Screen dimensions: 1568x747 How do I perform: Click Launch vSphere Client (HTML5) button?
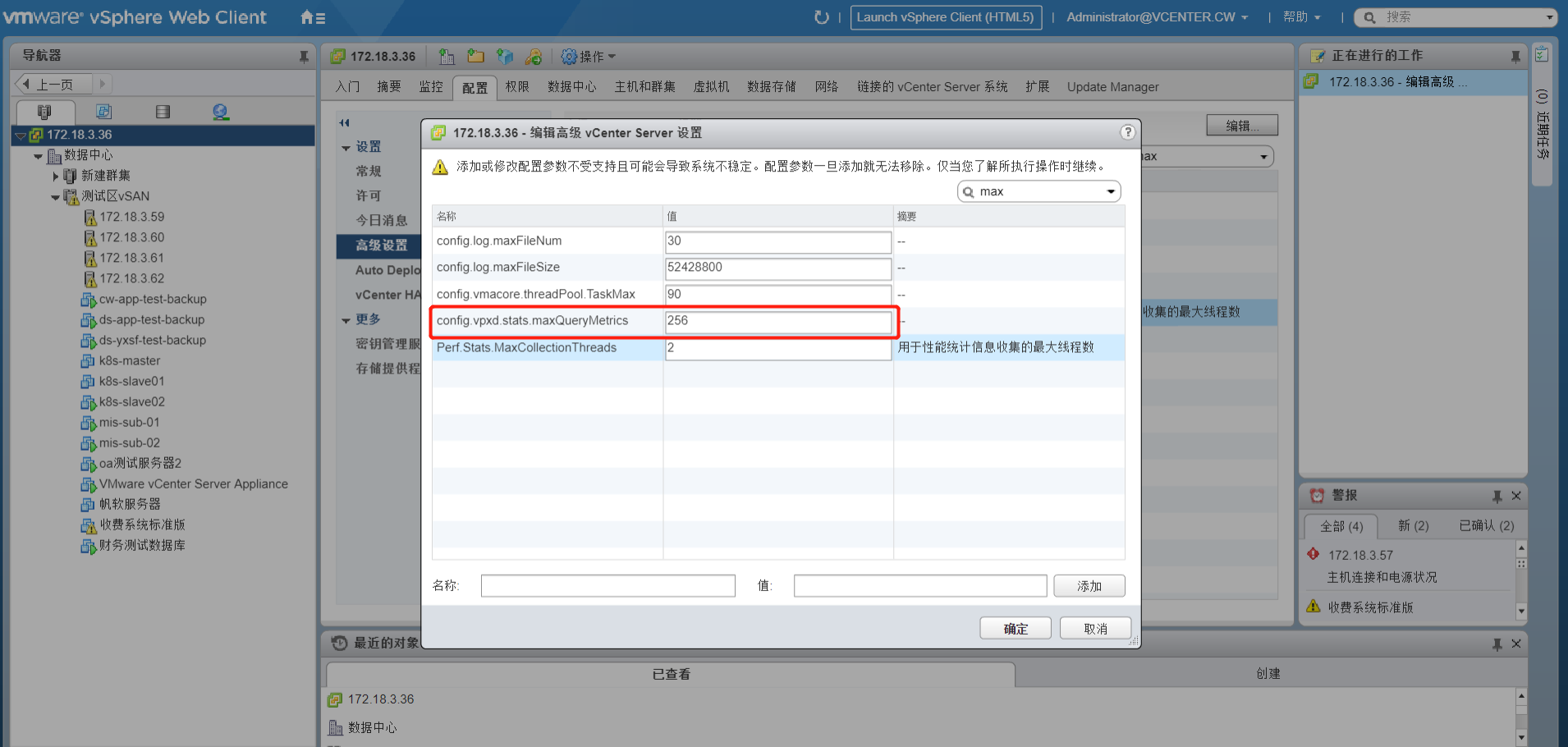click(x=946, y=17)
